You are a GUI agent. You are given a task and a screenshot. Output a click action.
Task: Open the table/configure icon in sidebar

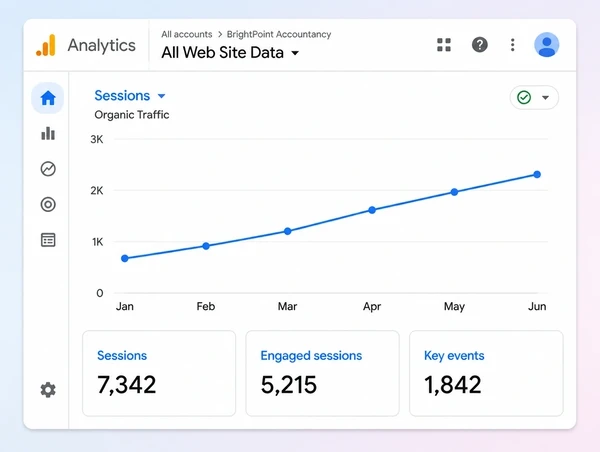tap(48, 240)
